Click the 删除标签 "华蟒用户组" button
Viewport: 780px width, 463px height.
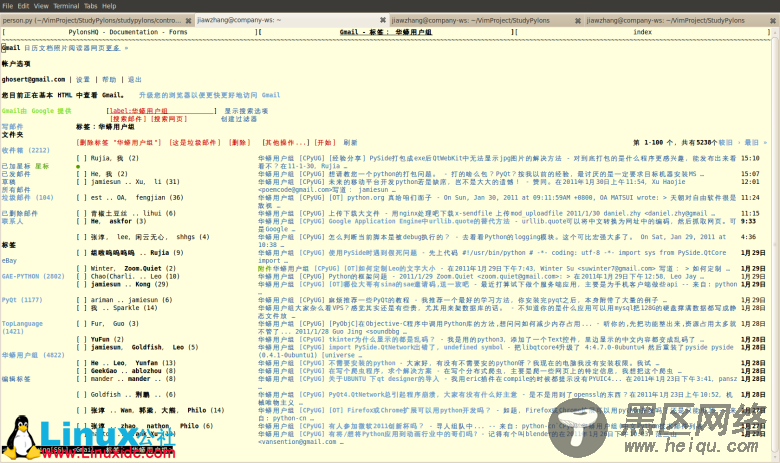point(119,143)
